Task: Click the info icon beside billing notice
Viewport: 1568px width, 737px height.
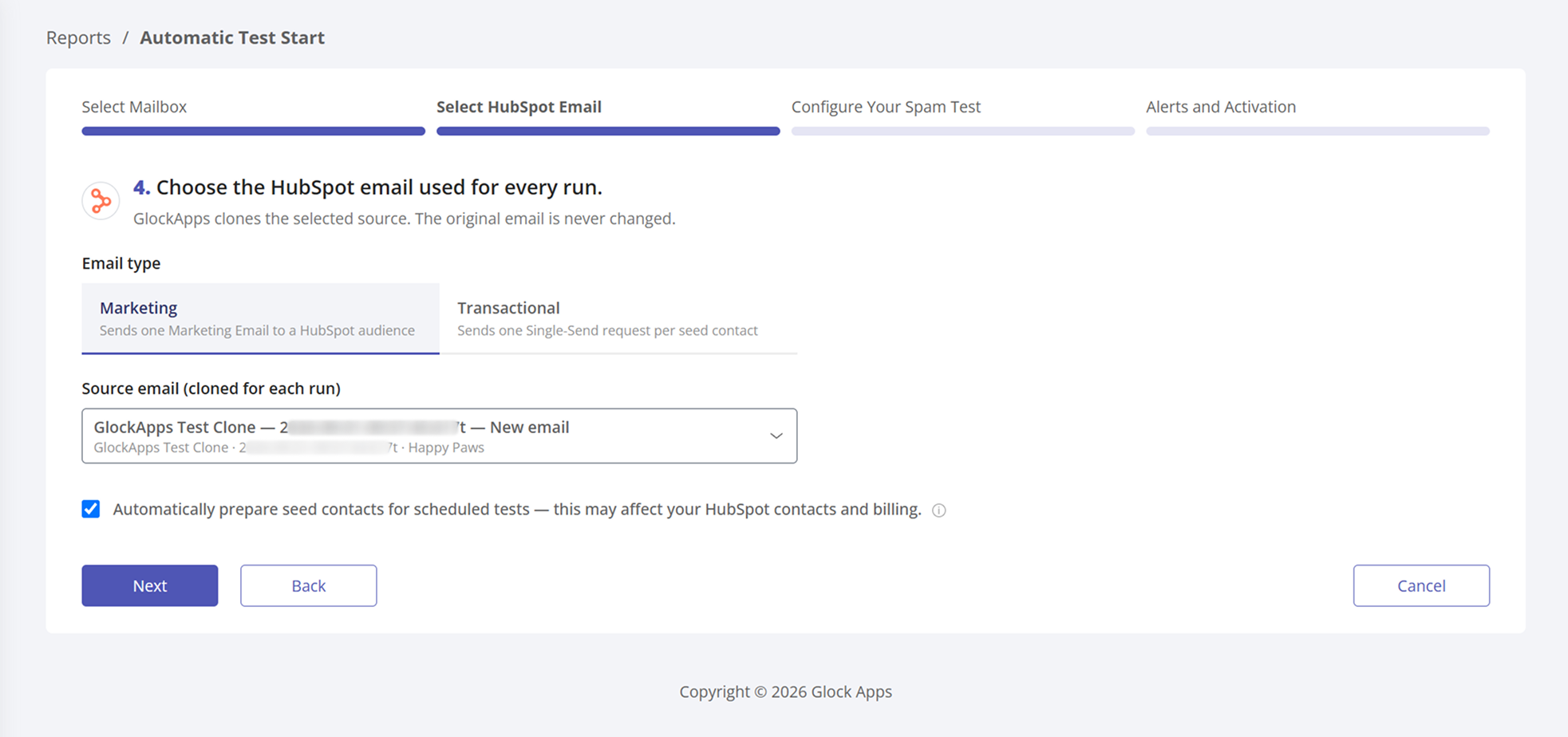Action: click(x=939, y=510)
